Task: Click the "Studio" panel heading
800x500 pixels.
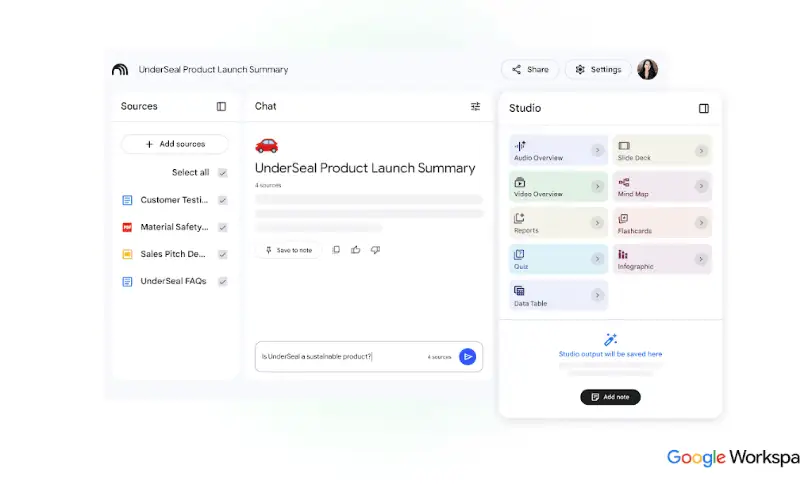Action: tap(524, 108)
